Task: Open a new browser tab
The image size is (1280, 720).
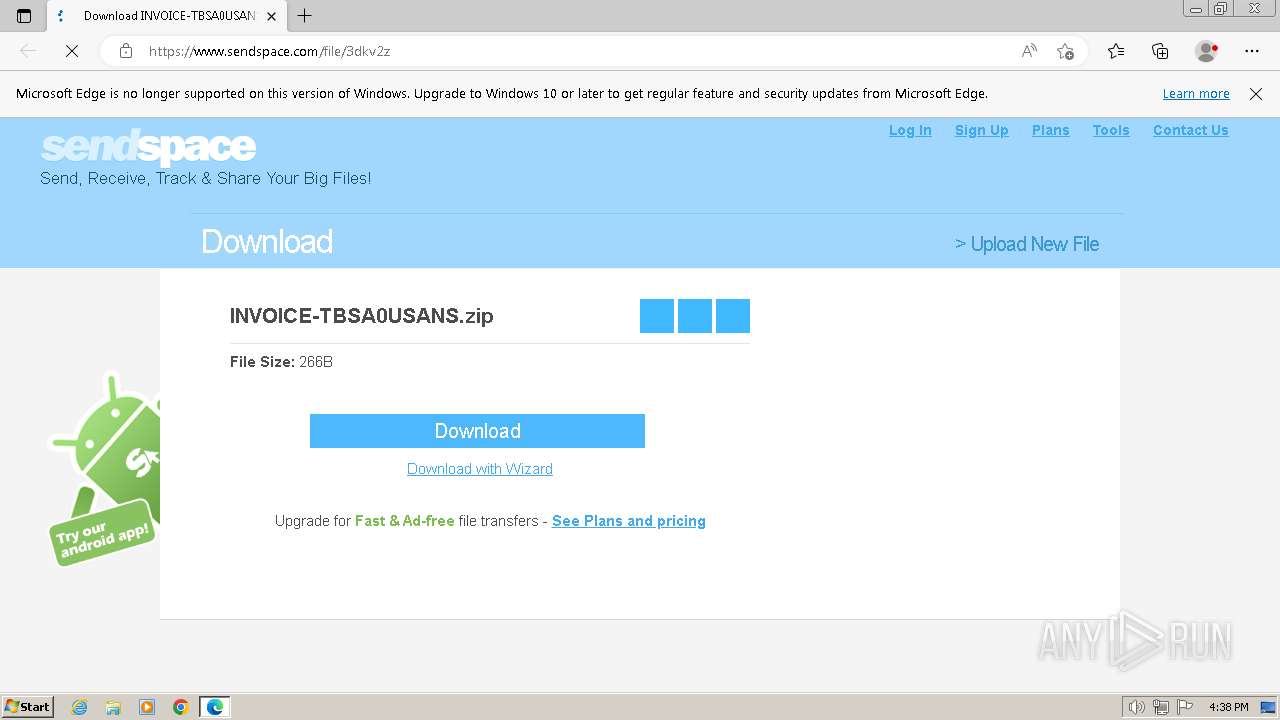Action: click(305, 16)
